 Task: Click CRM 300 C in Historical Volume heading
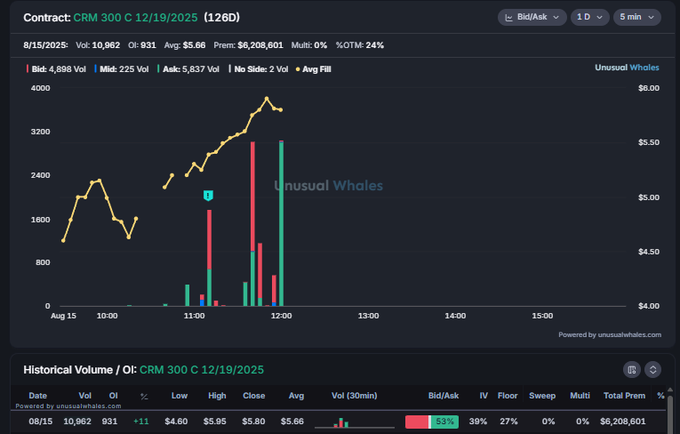[201, 370]
